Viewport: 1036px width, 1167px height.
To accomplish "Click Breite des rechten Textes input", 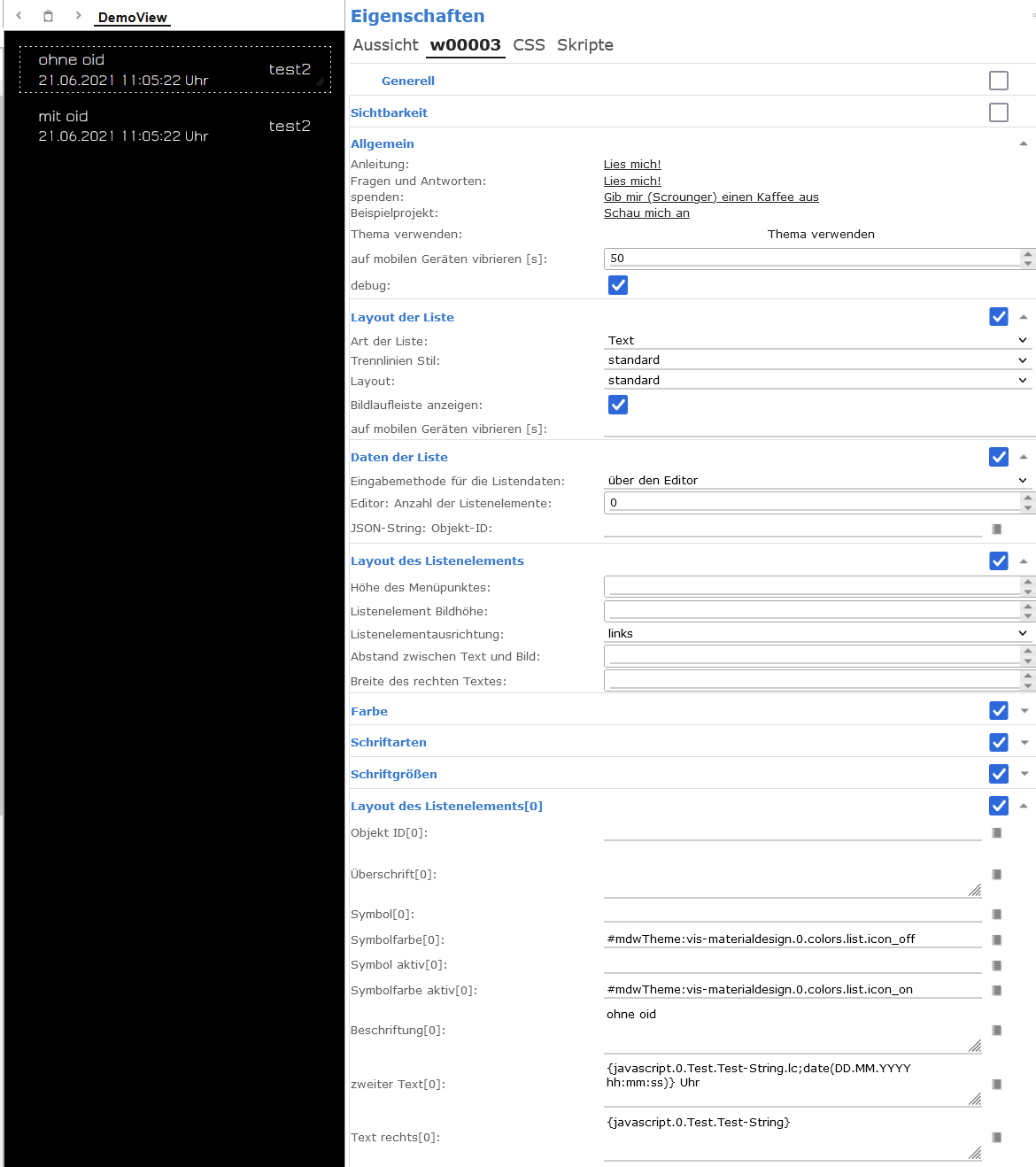I will (812, 681).
